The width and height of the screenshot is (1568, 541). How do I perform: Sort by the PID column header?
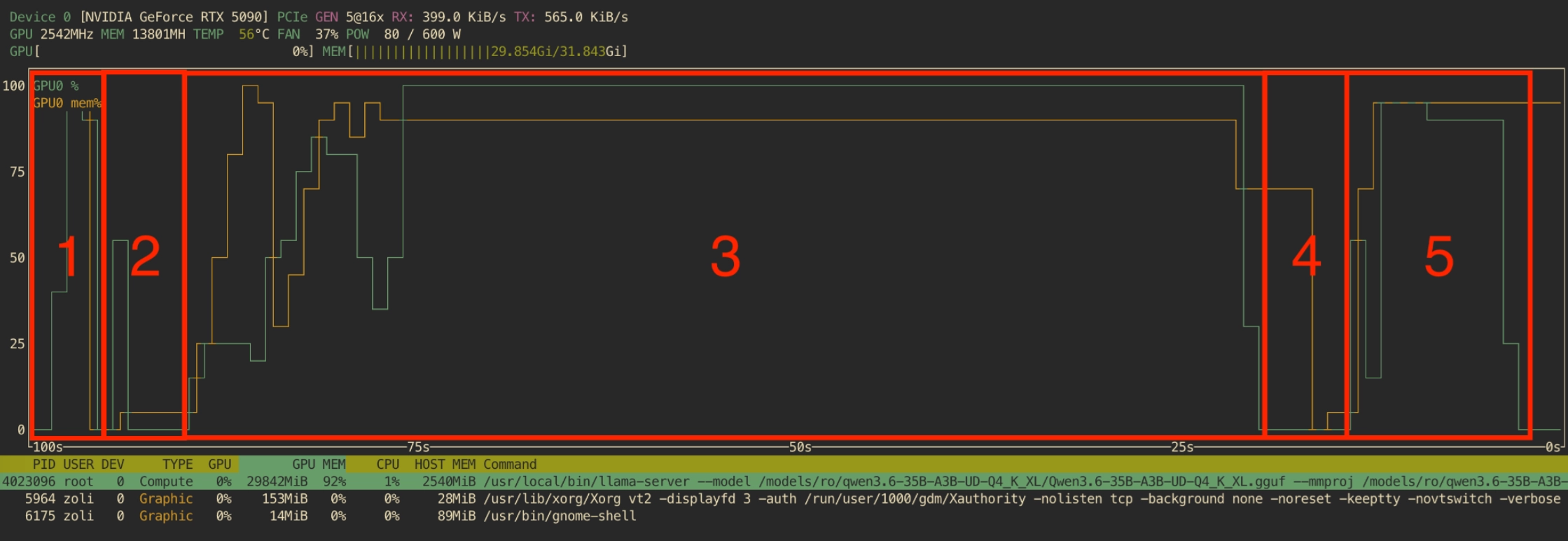(x=44, y=465)
